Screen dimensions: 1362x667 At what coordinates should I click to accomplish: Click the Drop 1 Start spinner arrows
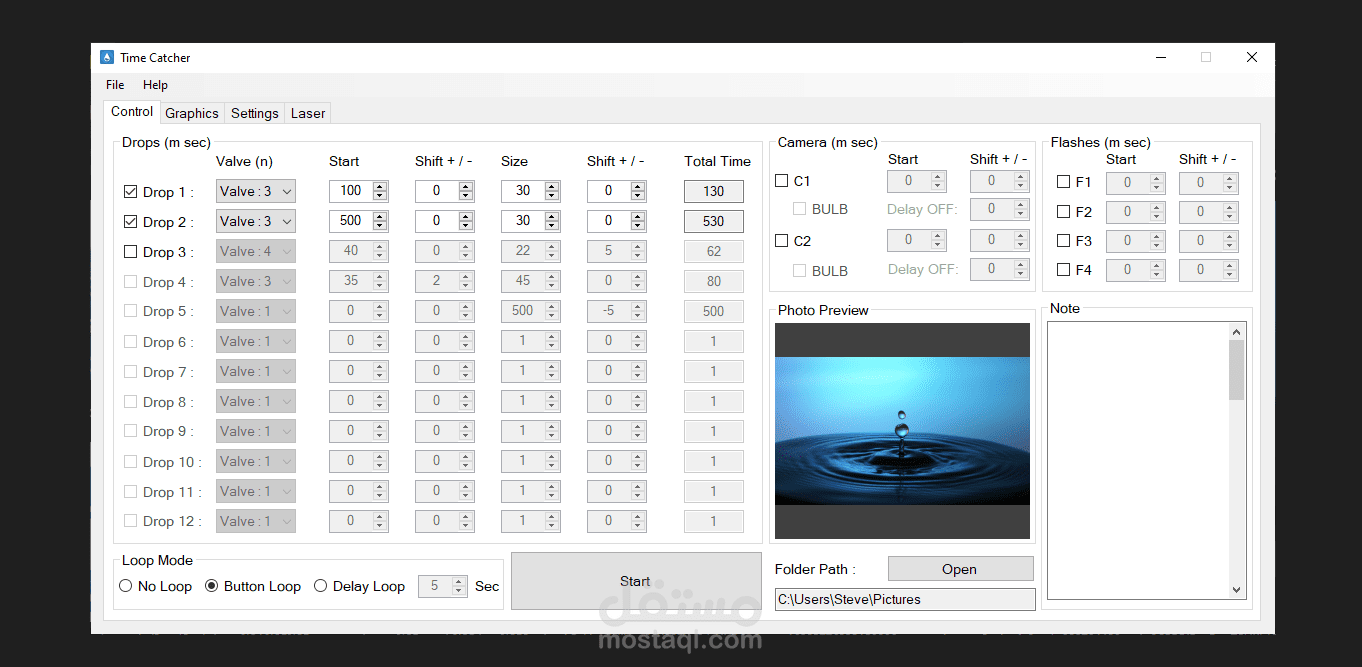coord(380,191)
